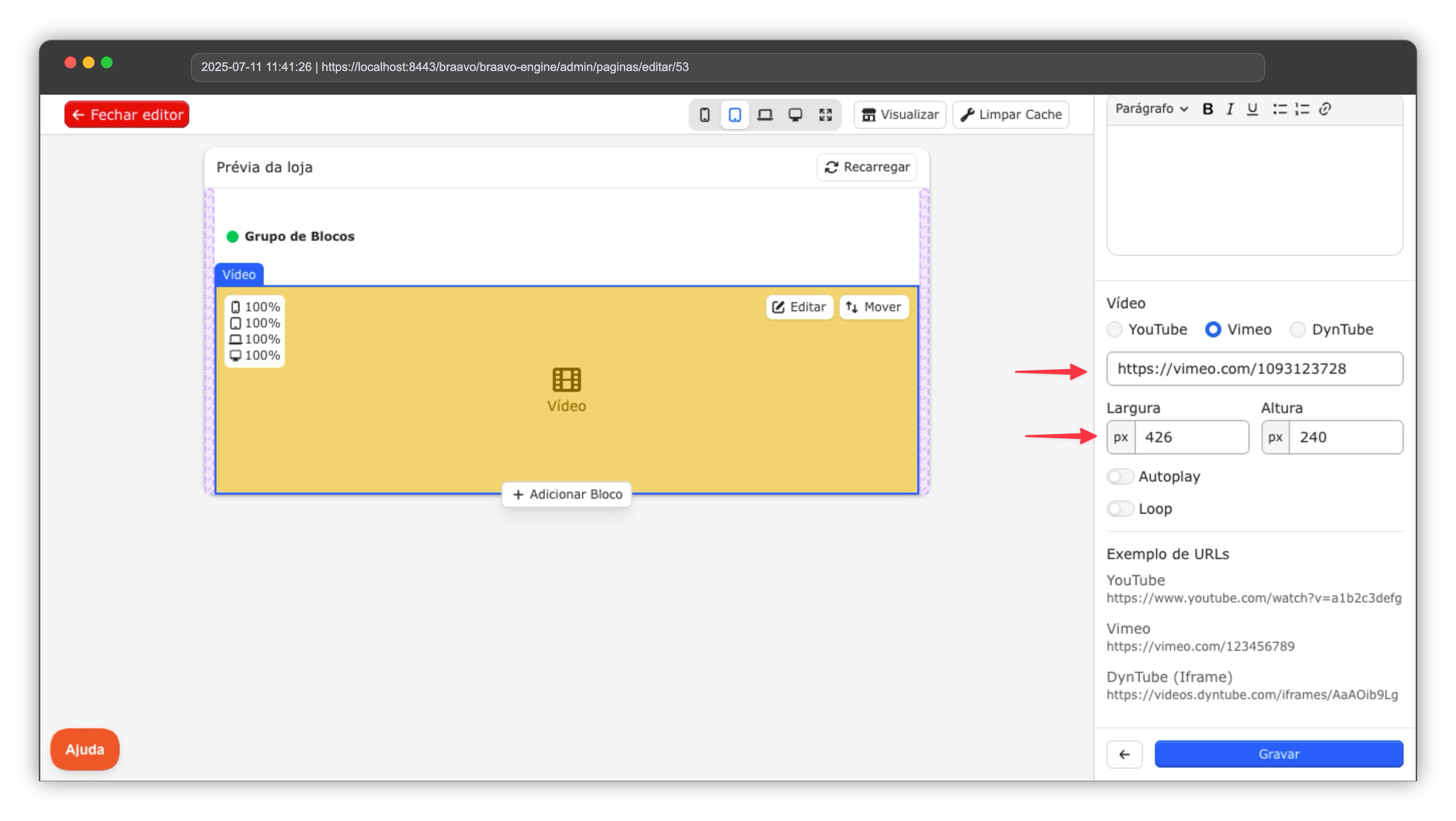Toggle bold formatting in text editor
The height and width of the screenshot is (821, 1456).
(1207, 109)
